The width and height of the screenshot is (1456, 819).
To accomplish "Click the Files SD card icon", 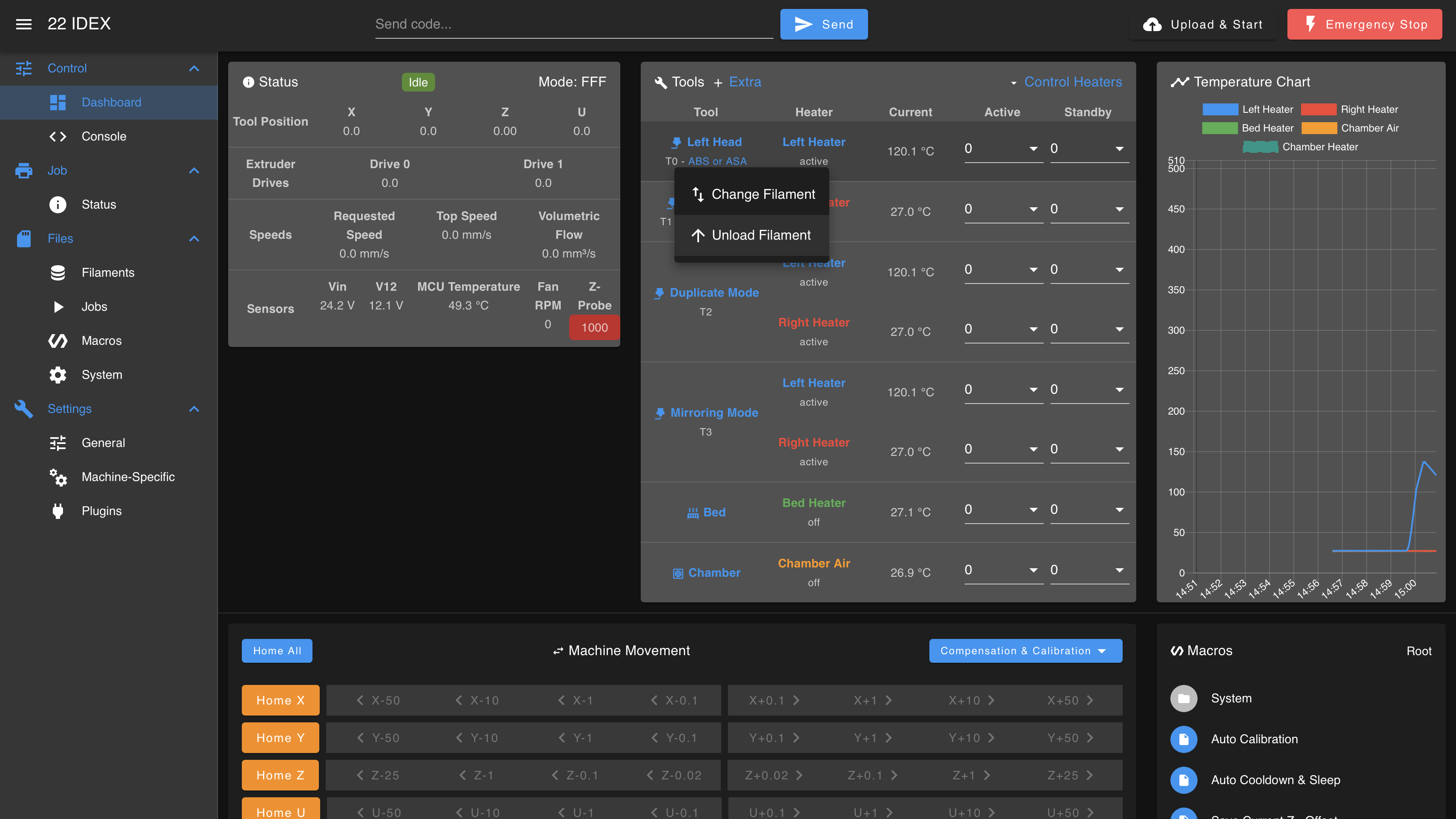I will pyautogui.click(x=24, y=238).
